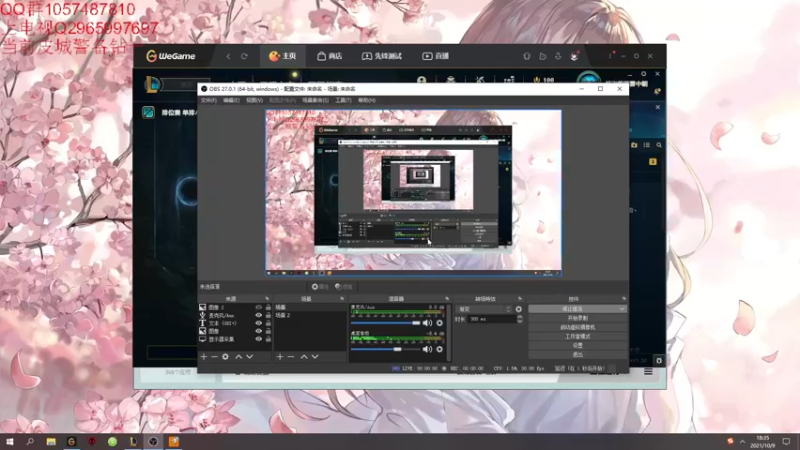Viewport: 800px width, 450px height.
Task: Add a new scene with plus
Action: [280, 357]
